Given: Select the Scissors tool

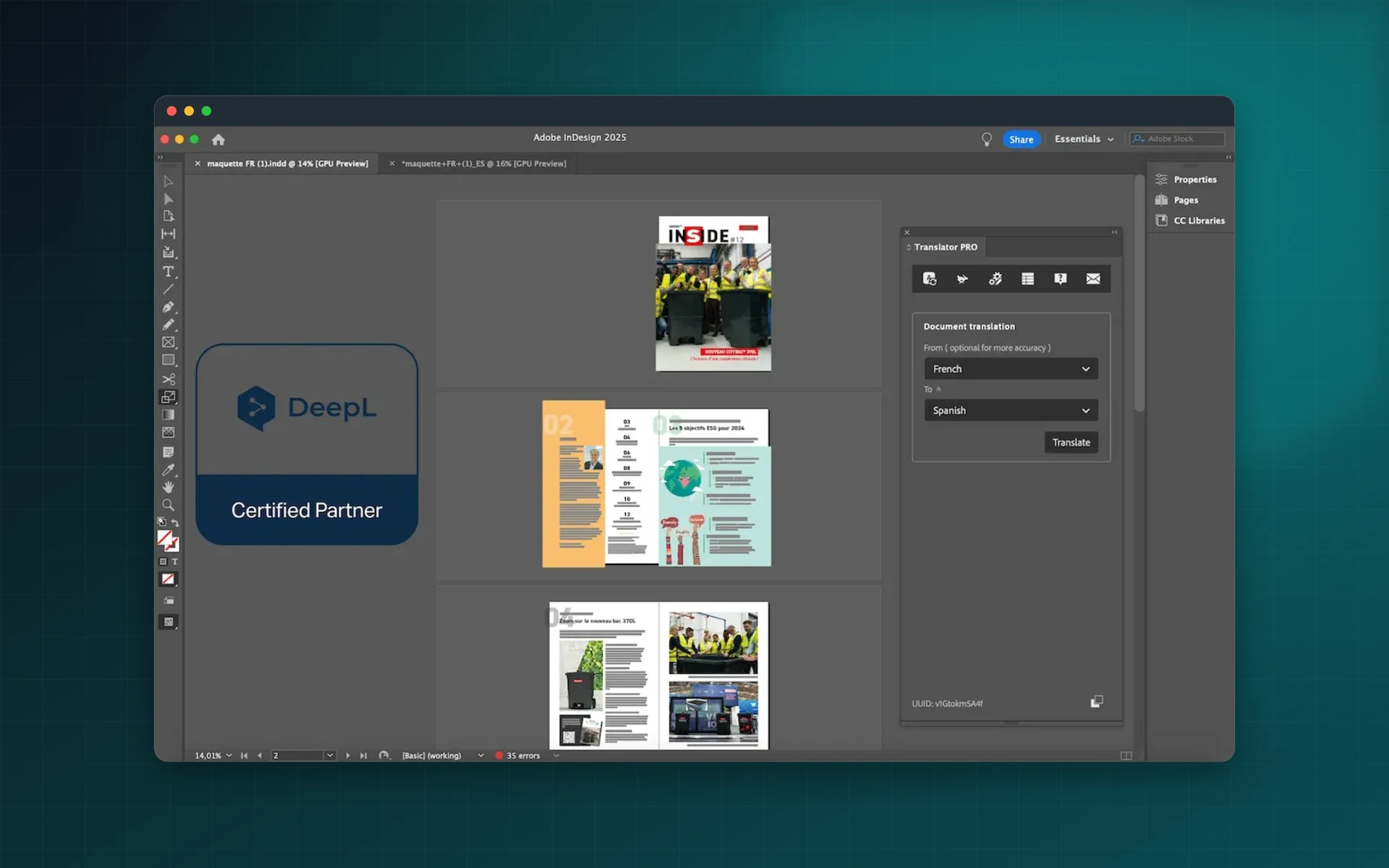Looking at the screenshot, I should (168, 379).
